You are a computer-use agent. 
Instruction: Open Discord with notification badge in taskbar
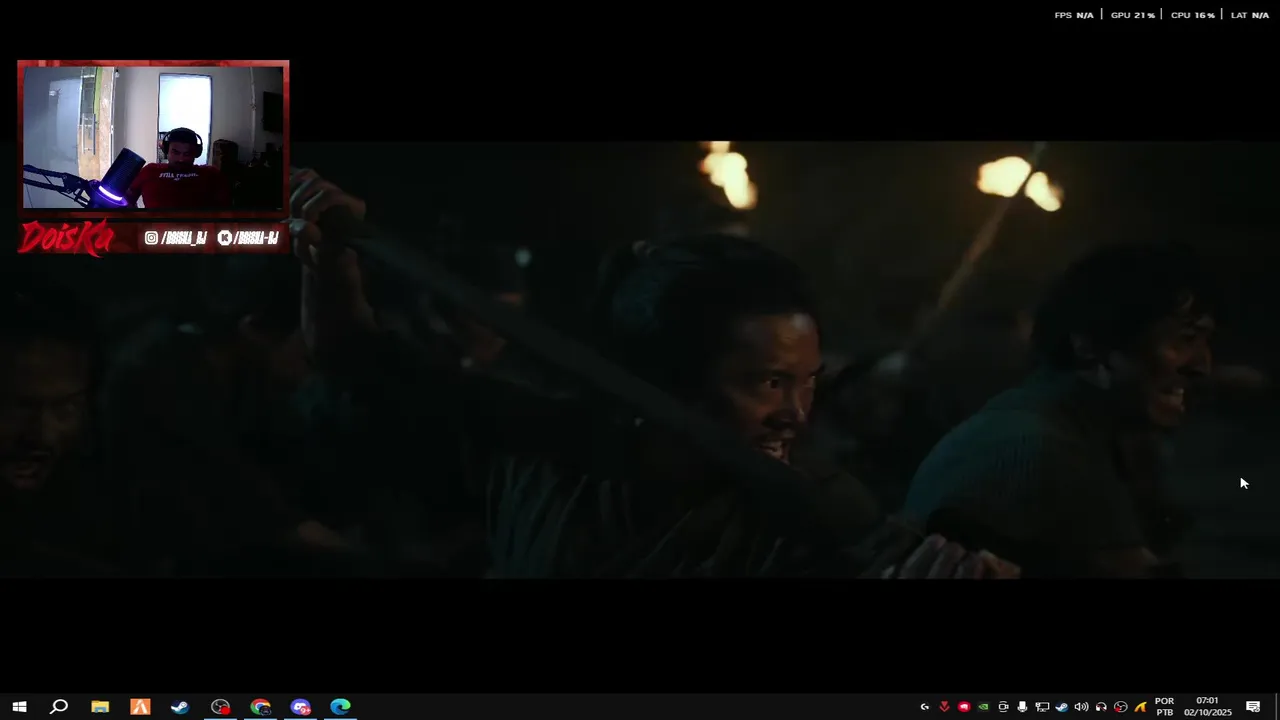click(300, 707)
